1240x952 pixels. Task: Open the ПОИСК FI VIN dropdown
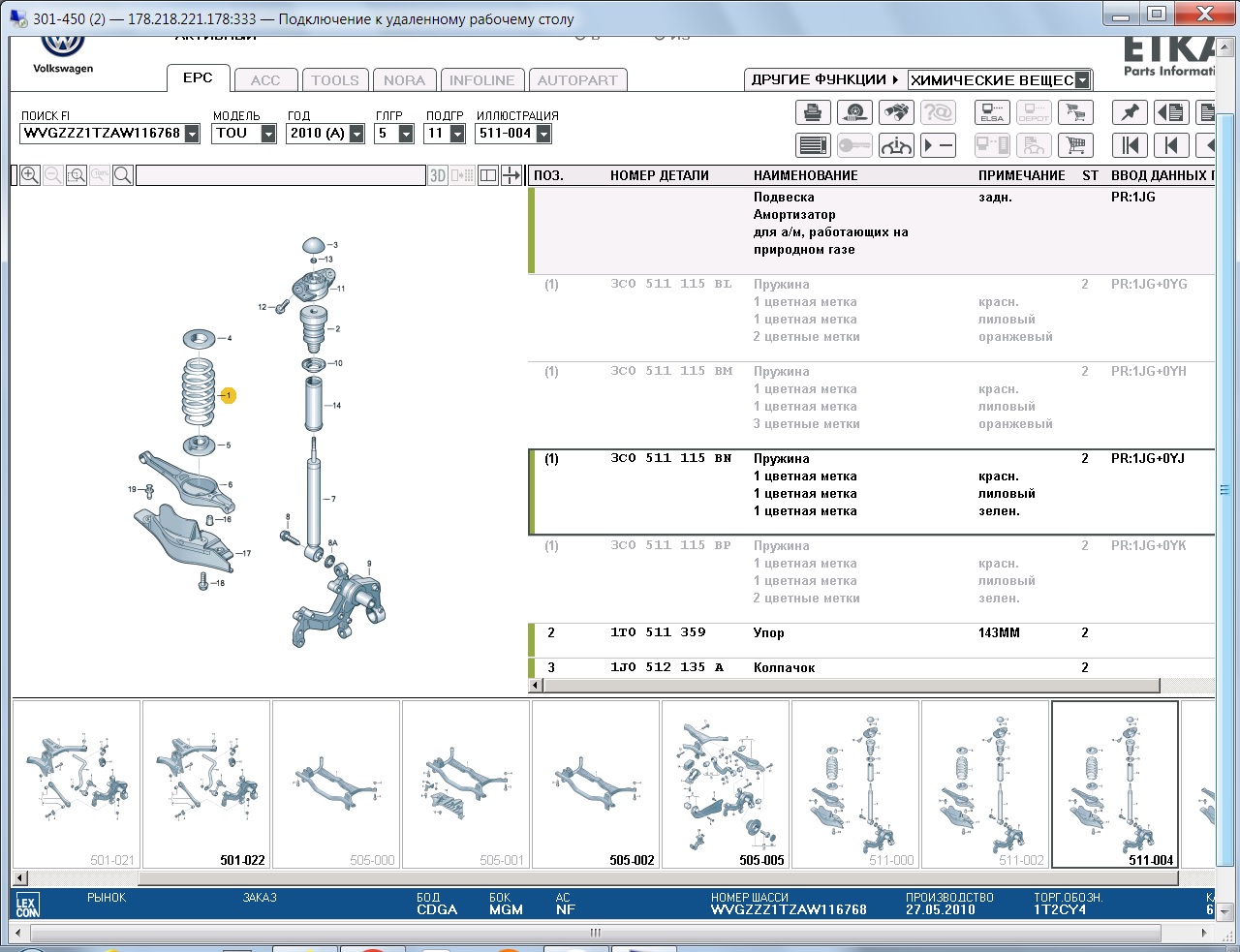[x=192, y=134]
